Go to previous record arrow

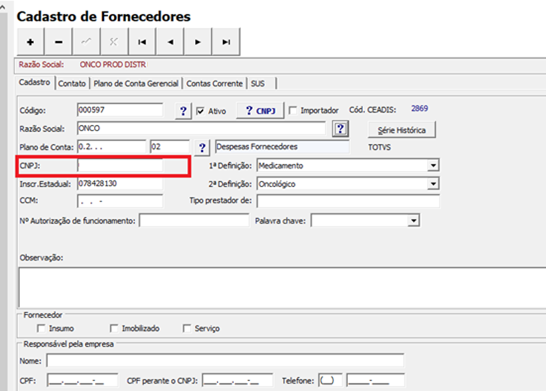pos(170,42)
